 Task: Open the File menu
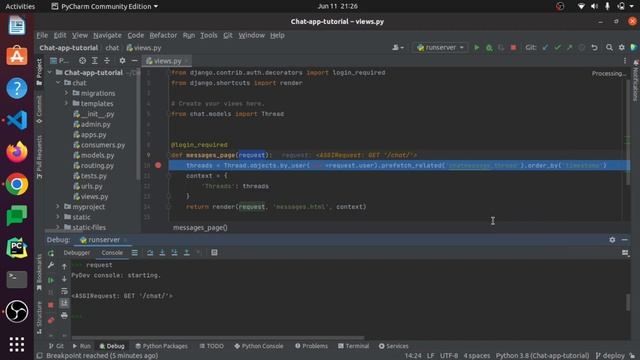(42, 36)
